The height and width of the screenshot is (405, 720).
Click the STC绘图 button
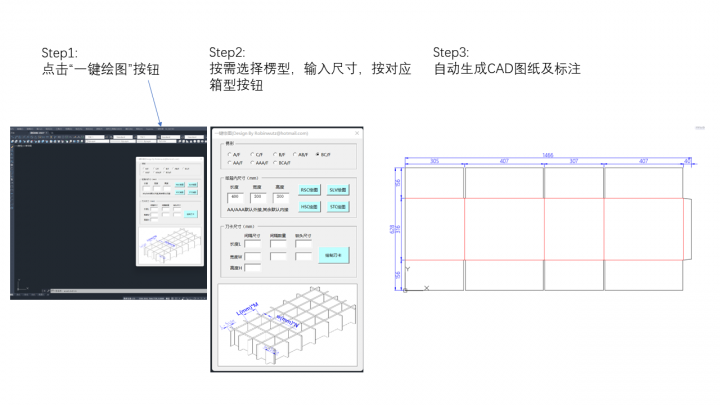coord(337,207)
